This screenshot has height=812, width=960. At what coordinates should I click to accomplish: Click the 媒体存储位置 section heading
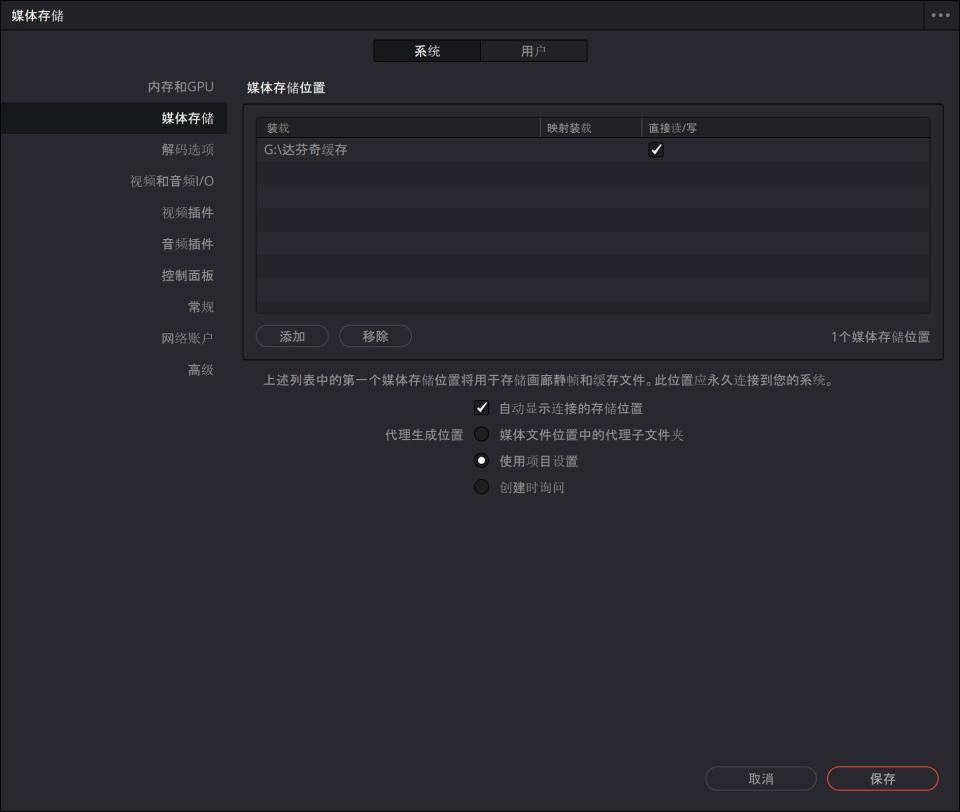click(x=286, y=88)
